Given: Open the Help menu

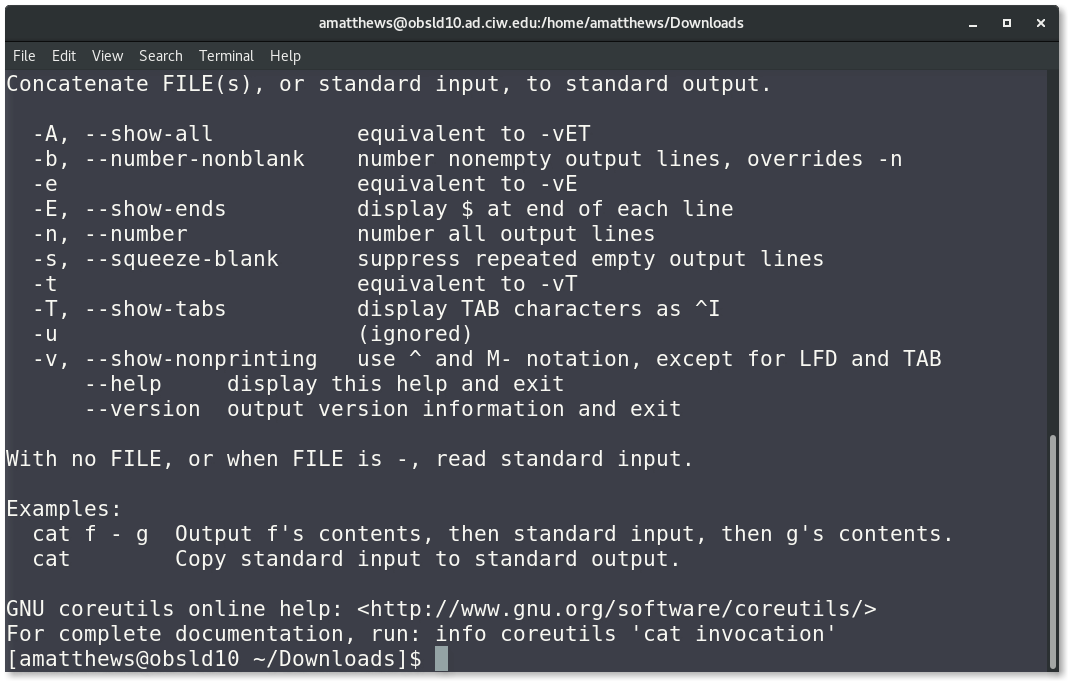Looking at the screenshot, I should tap(285, 56).
